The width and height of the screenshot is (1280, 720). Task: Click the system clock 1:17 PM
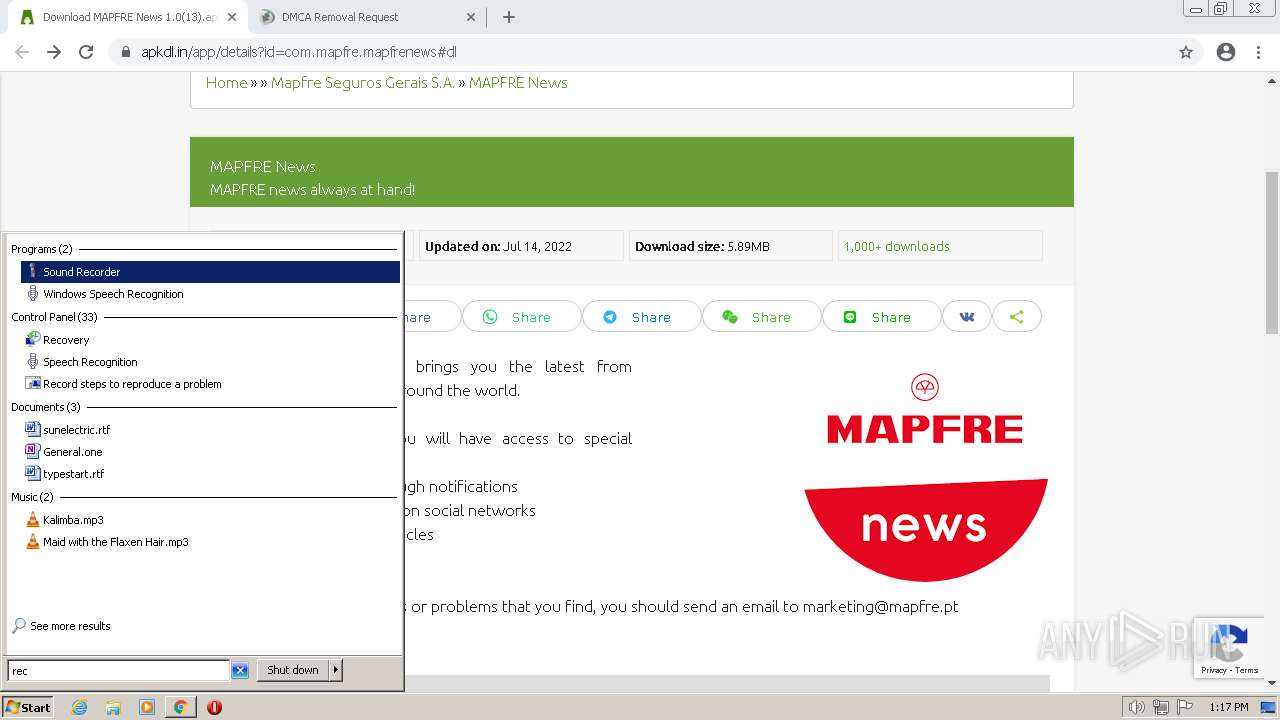[1229, 707]
